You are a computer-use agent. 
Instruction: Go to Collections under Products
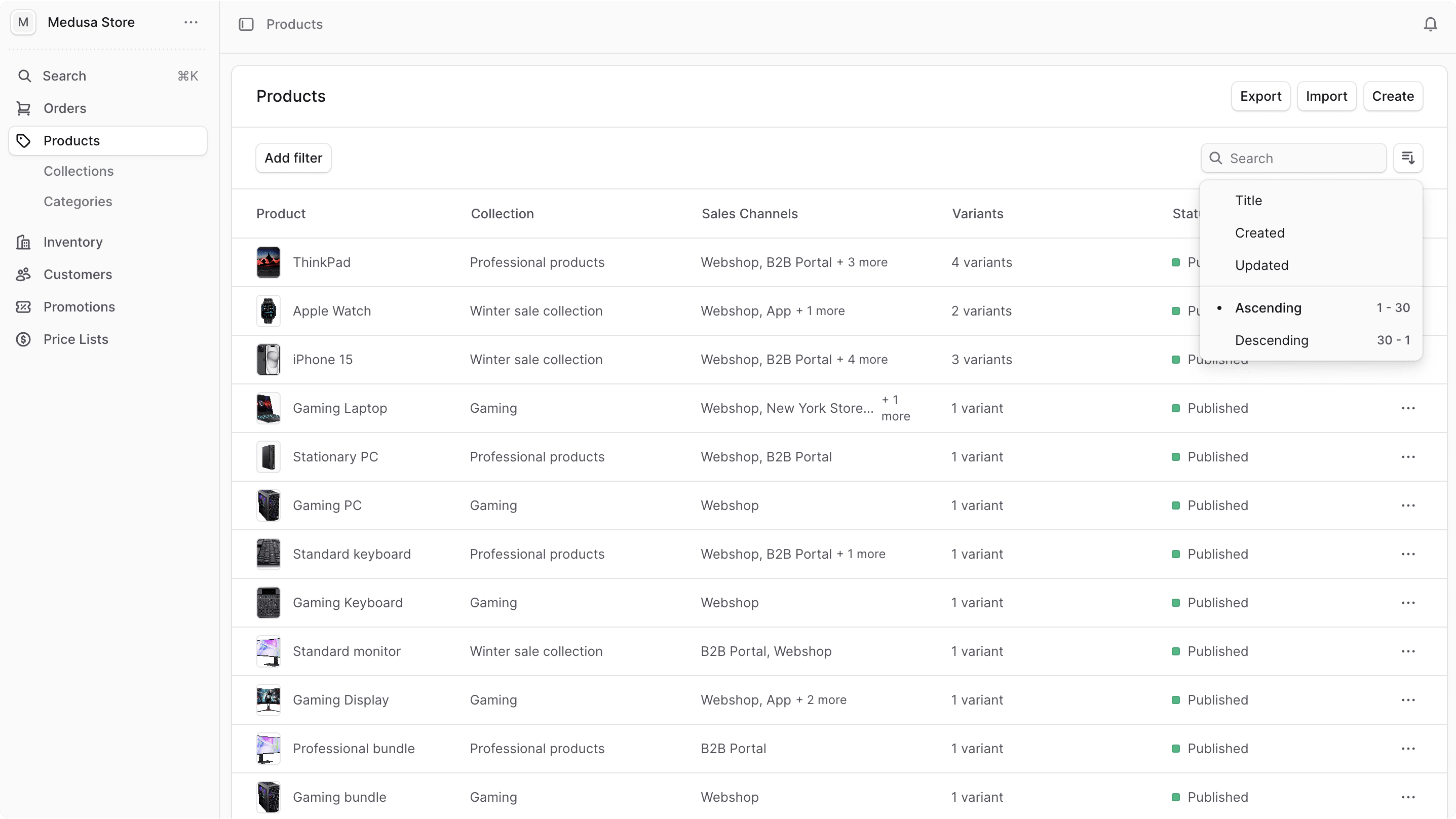tap(79, 171)
